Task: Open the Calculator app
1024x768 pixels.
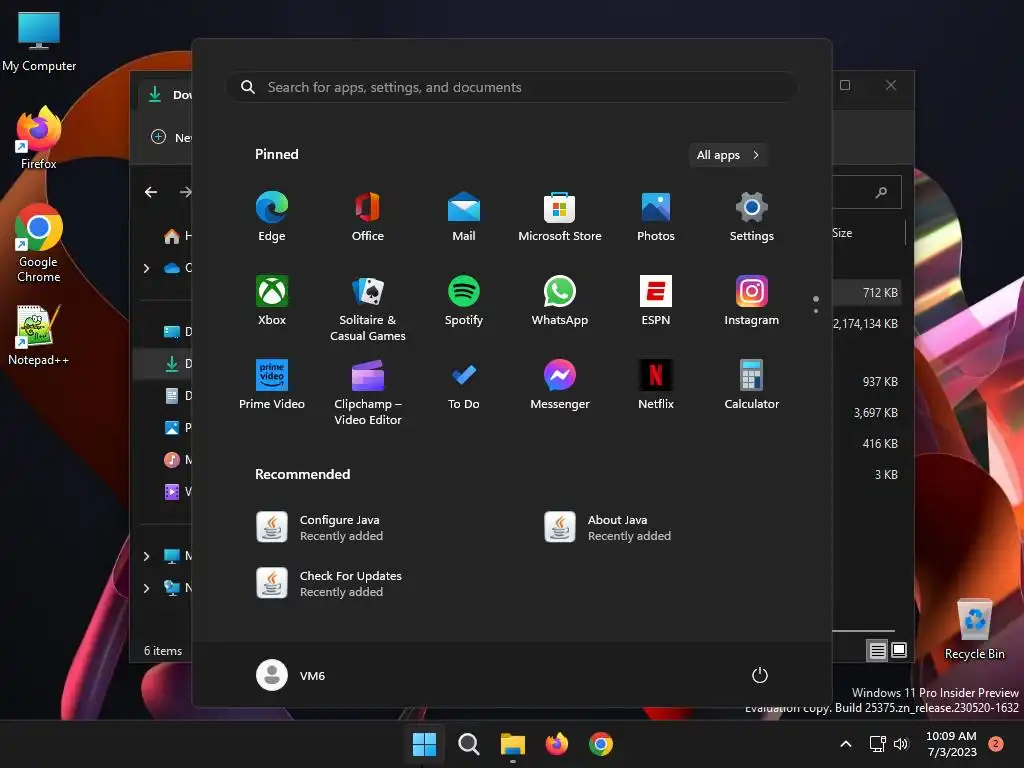Action: point(752,385)
